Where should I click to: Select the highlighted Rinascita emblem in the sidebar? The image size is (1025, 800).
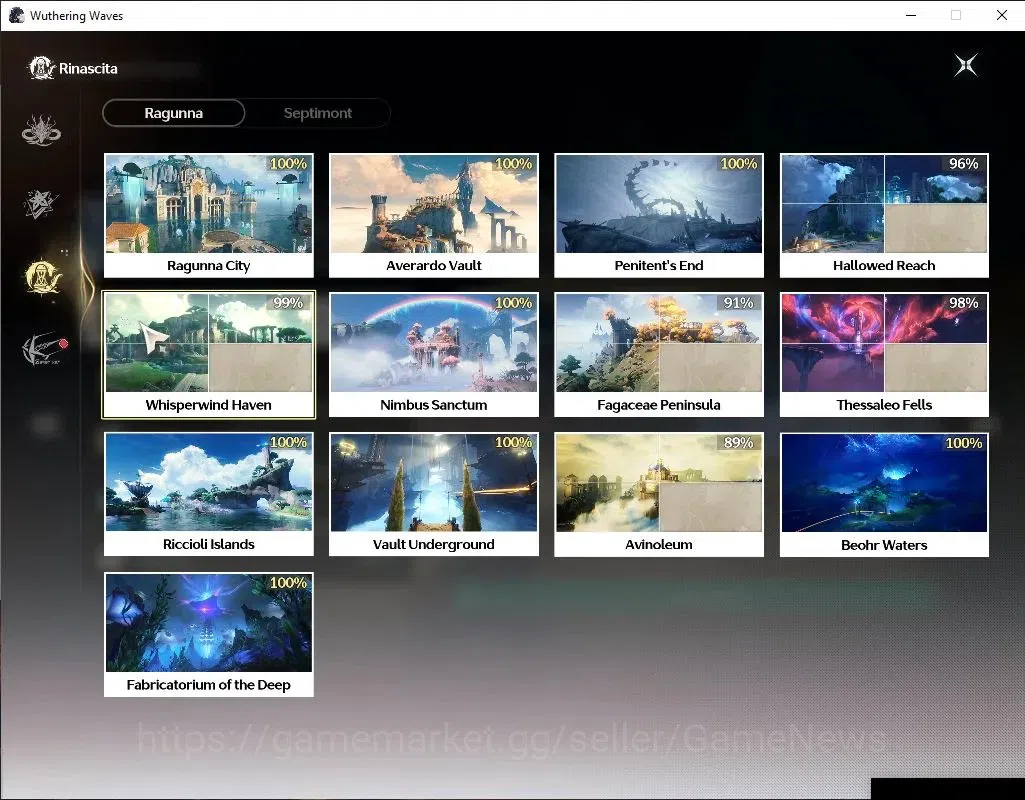click(42, 276)
